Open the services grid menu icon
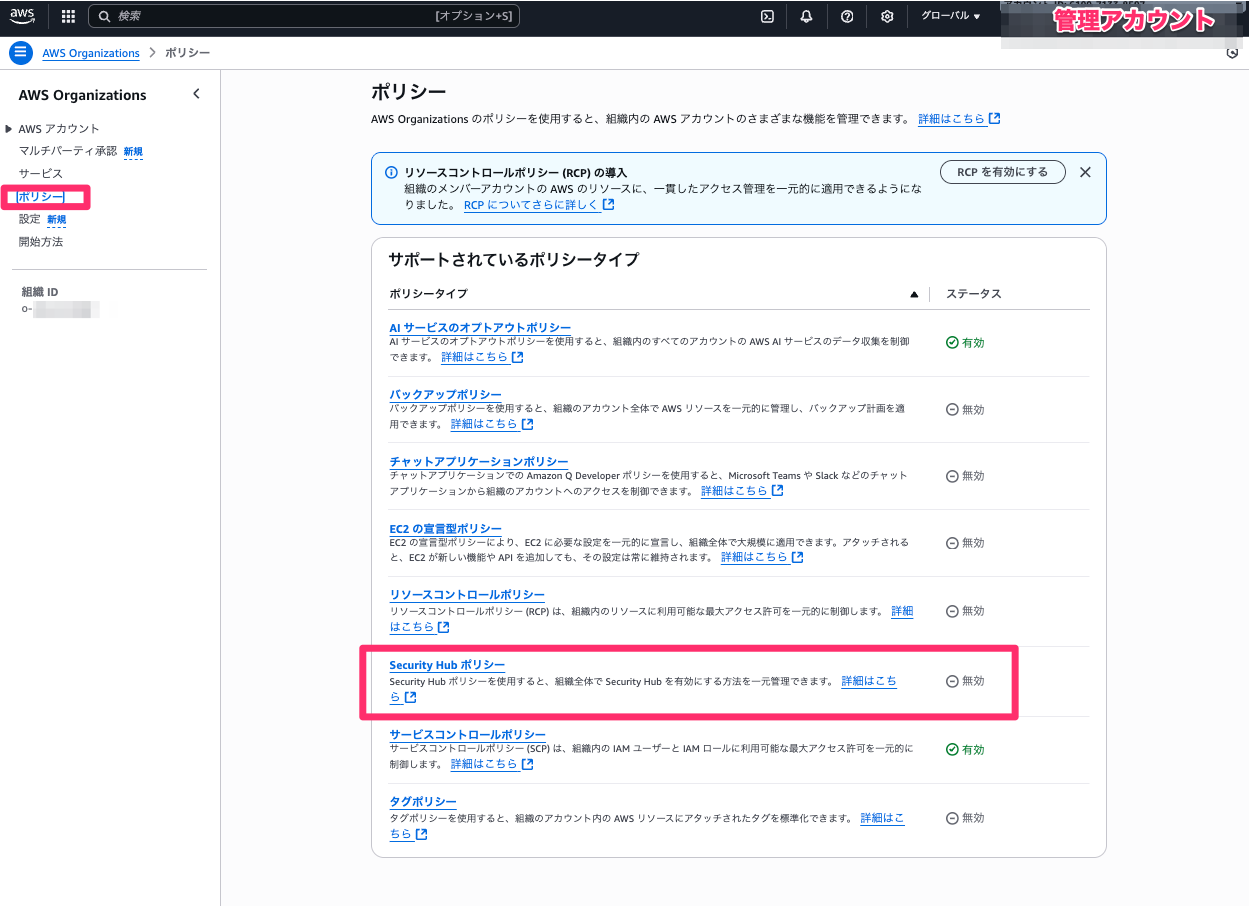This screenshot has width=1249, height=906. pyautogui.click(x=68, y=16)
